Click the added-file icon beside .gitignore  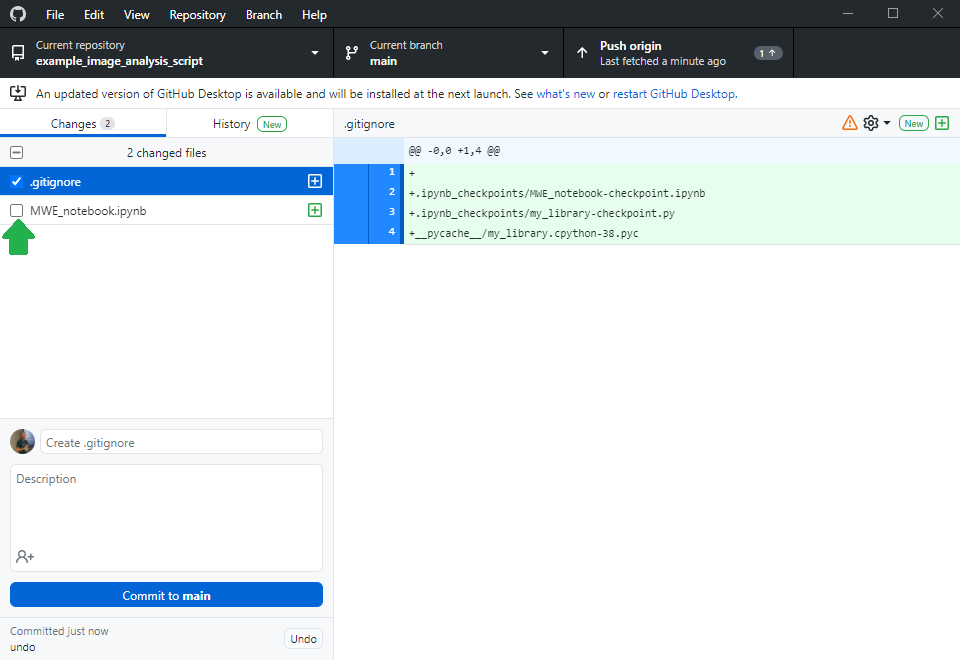[x=315, y=182]
